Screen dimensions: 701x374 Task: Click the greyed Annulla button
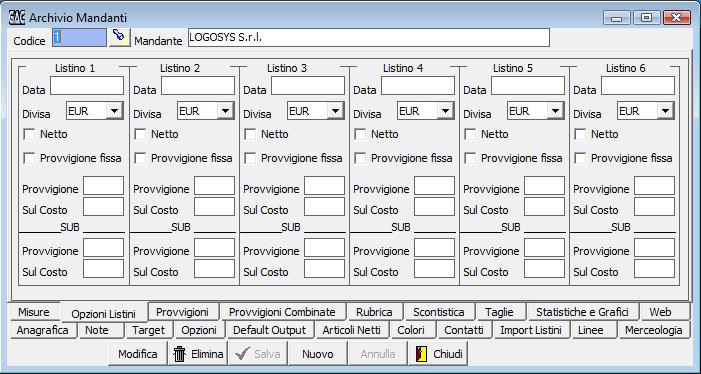378,354
